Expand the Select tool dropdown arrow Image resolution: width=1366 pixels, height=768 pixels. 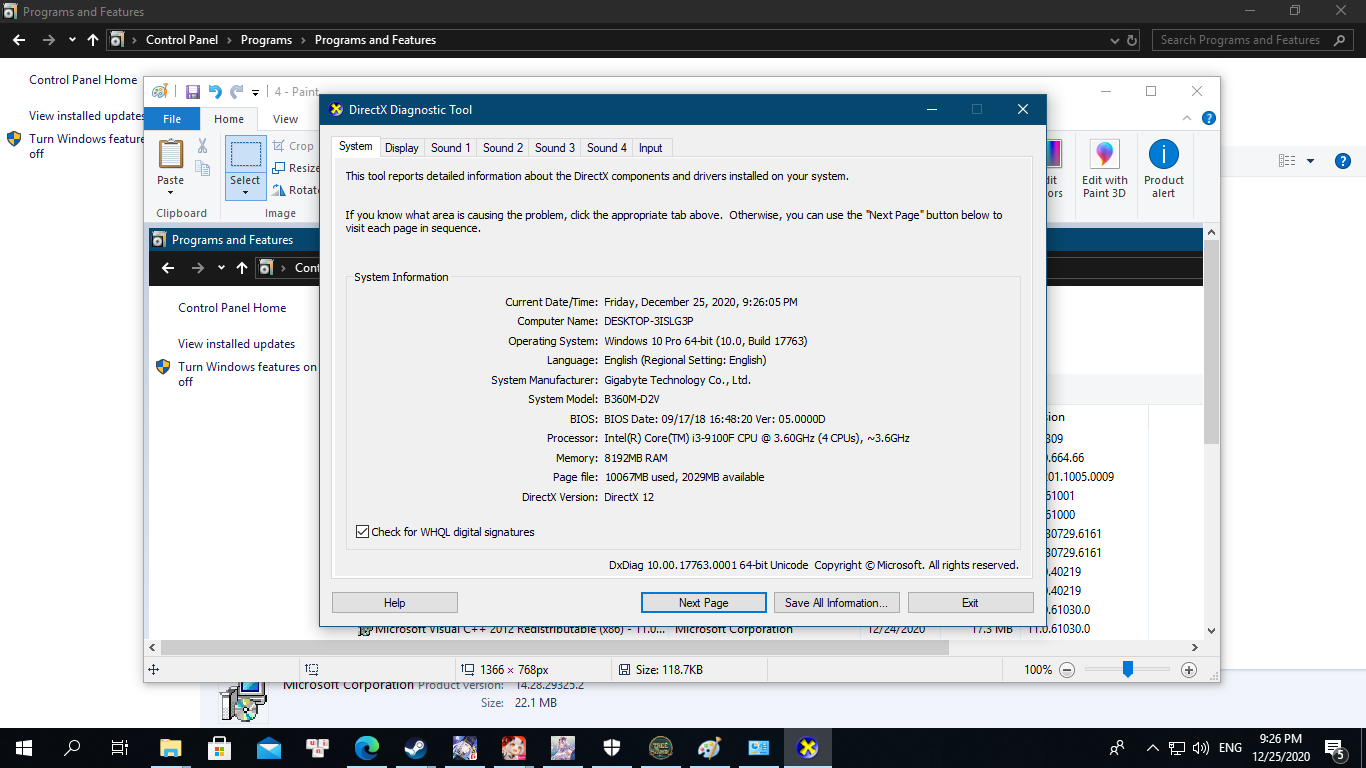click(x=245, y=192)
